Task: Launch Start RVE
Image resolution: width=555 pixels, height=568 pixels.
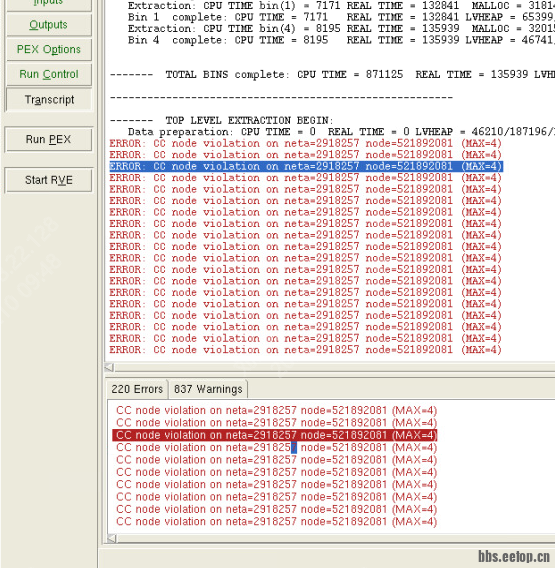Action: 48,180
